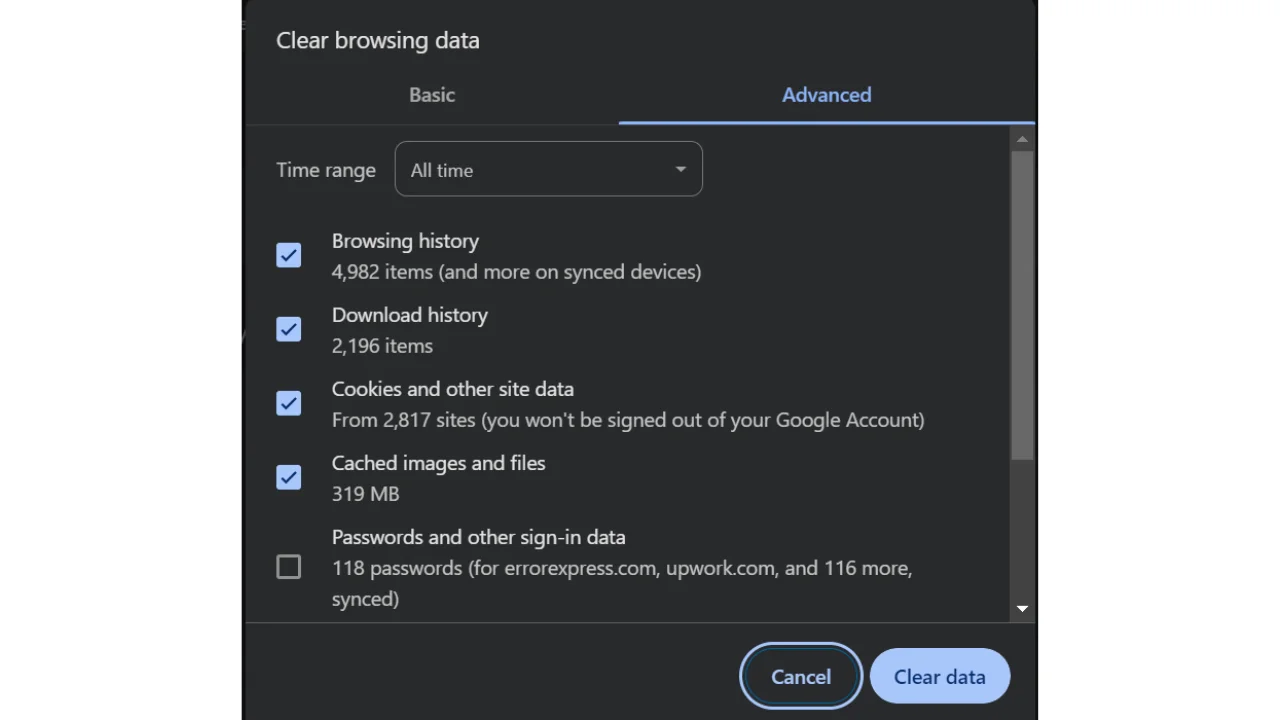Screen dimensions: 1280x720
Task: Click the Clear data button
Action: [939, 677]
